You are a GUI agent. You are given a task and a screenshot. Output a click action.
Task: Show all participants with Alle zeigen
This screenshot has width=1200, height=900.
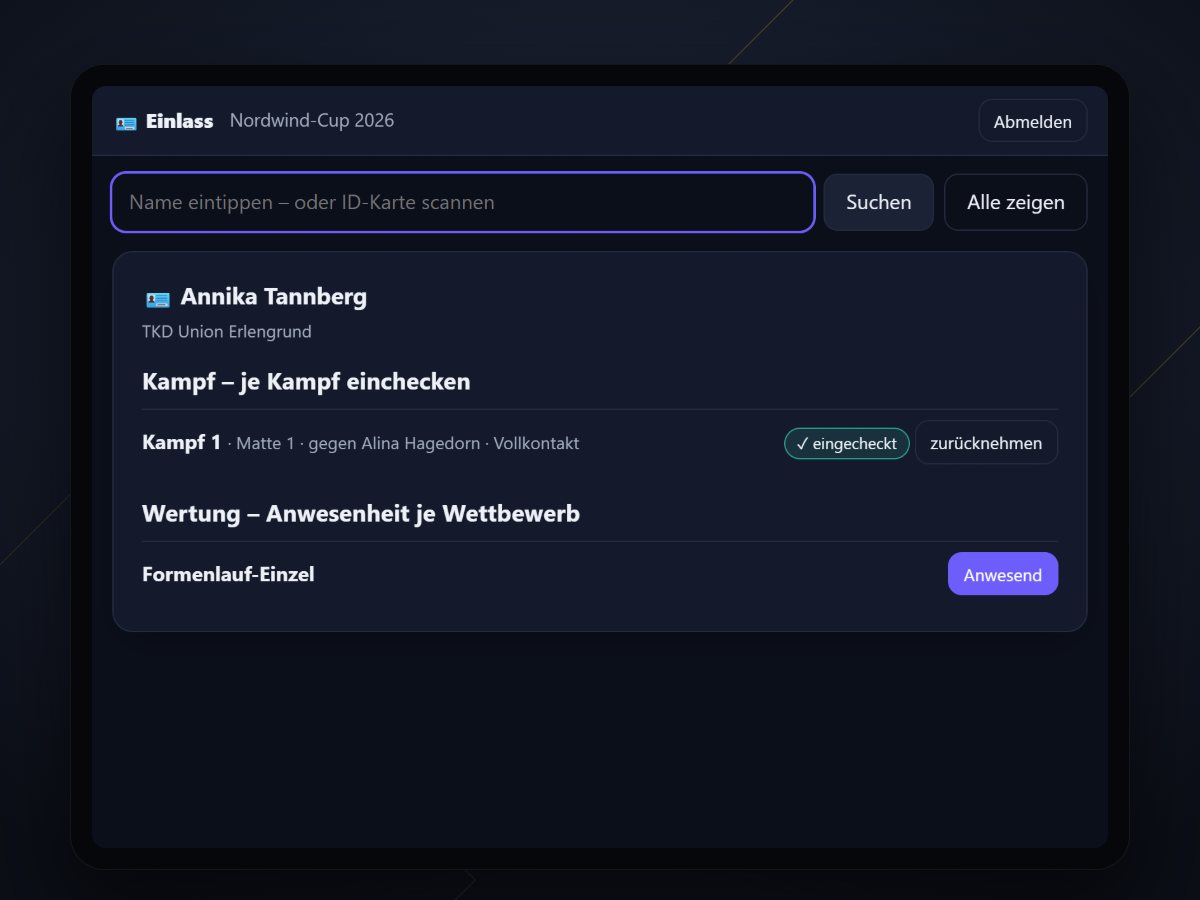1015,202
